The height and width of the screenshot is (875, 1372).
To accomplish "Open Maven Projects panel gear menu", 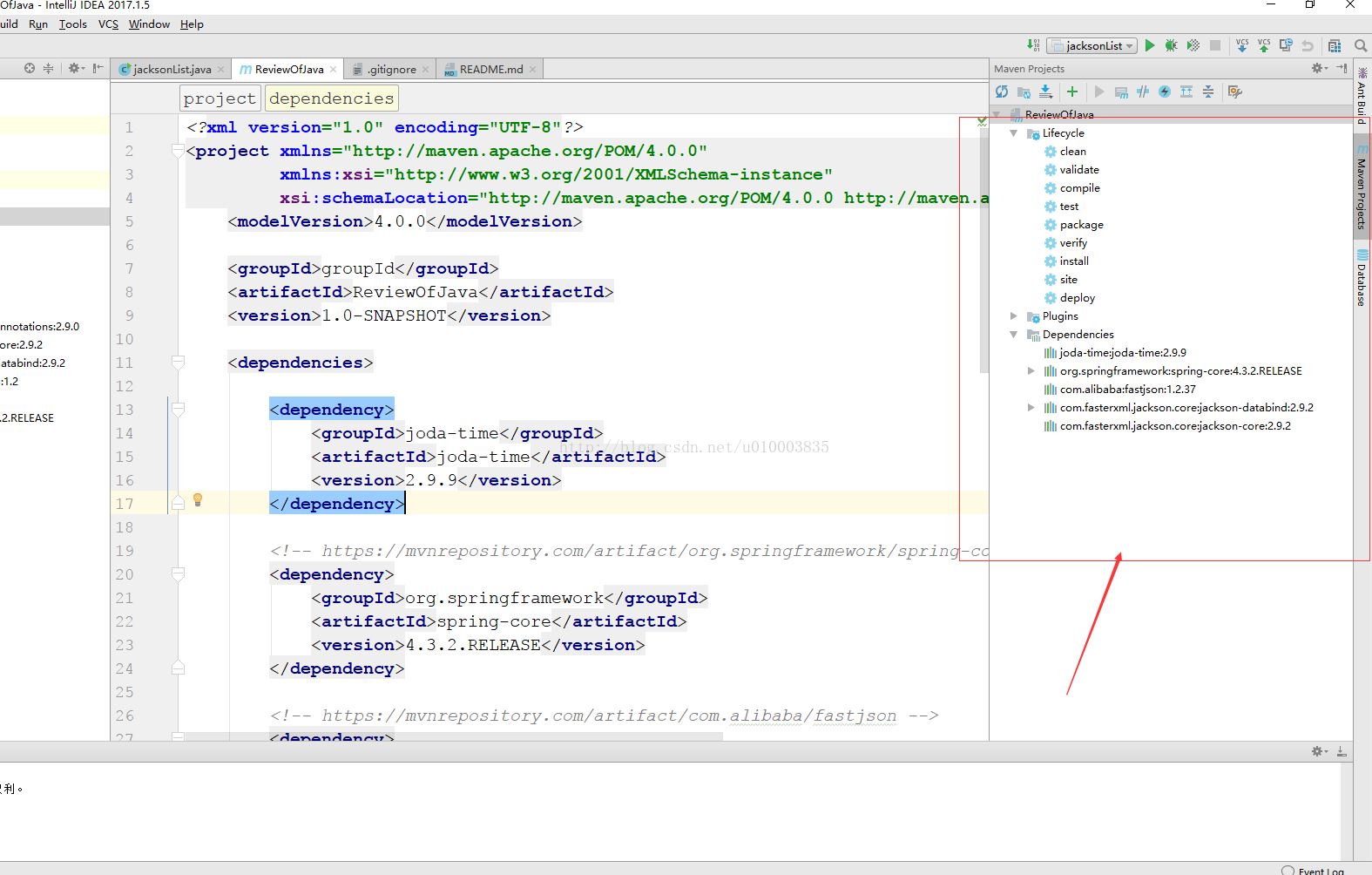I will point(1320,68).
